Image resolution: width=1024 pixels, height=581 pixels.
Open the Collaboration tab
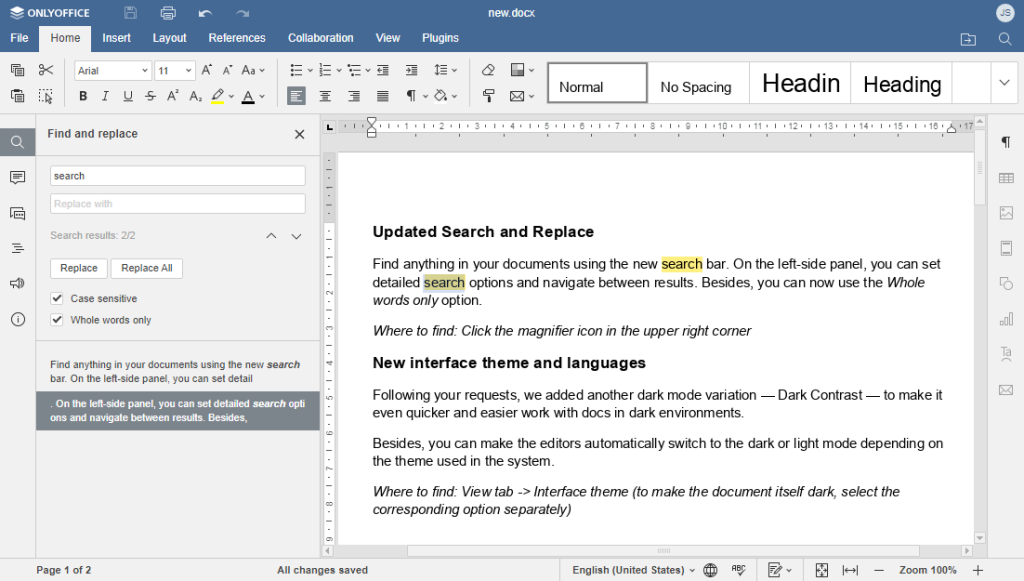(x=320, y=37)
